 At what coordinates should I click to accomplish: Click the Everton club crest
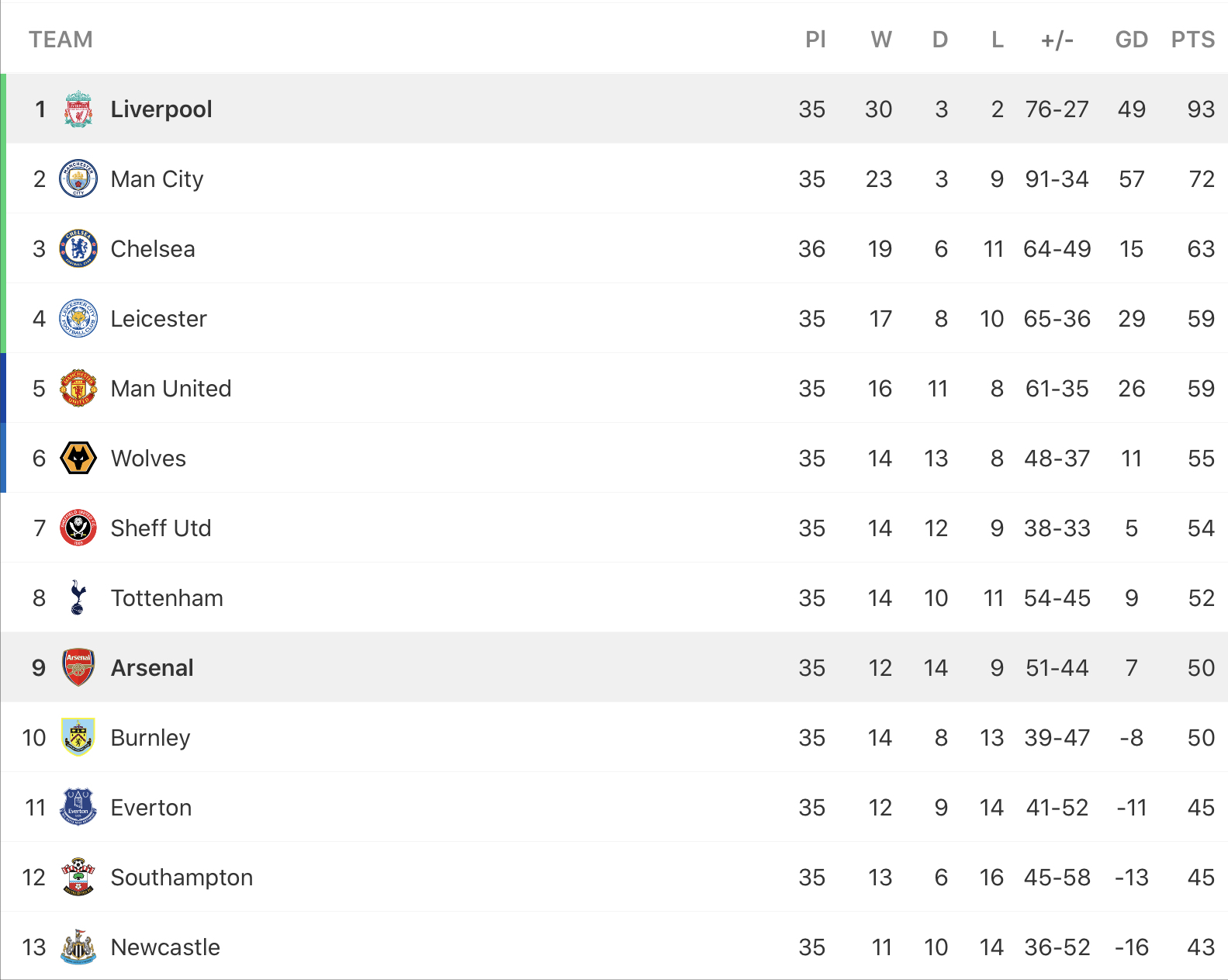[78, 807]
